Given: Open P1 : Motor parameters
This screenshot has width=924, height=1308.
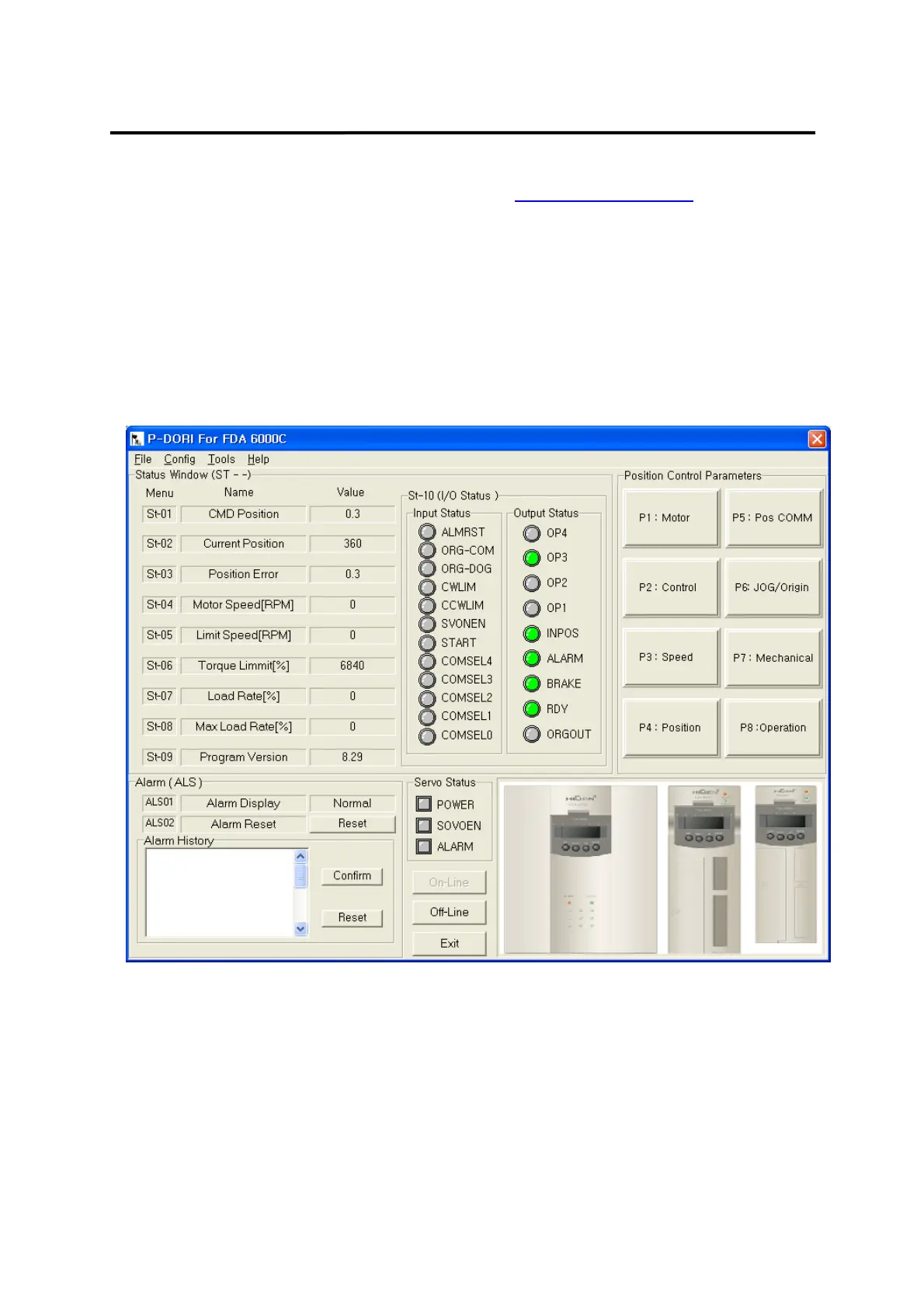Looking at the screenshot, I should tap(671, 518).
